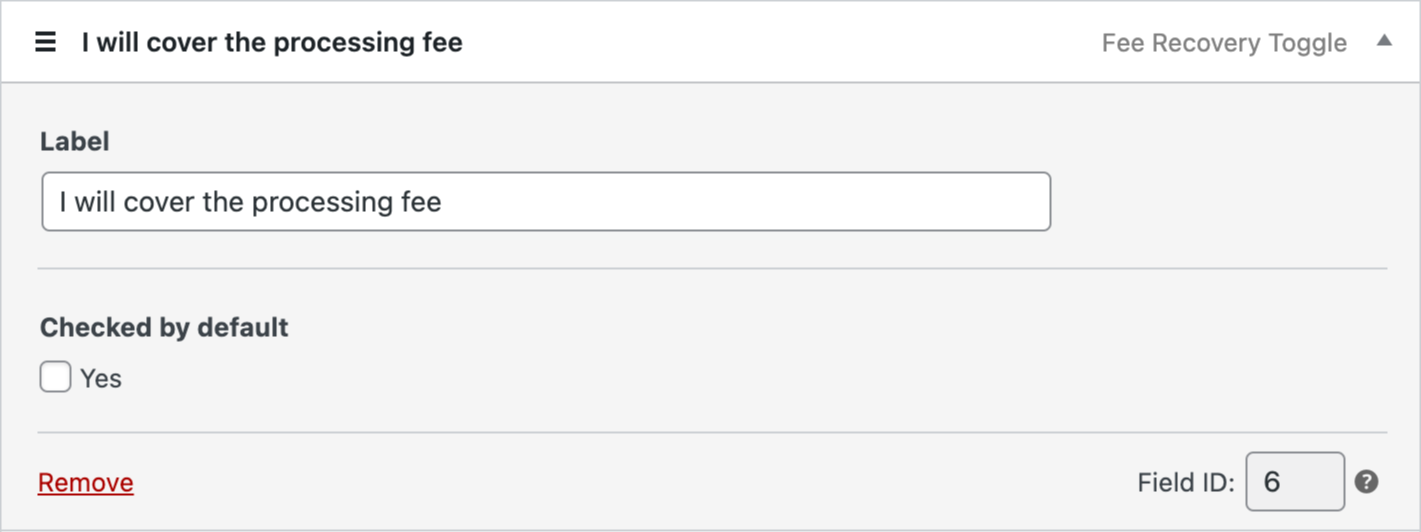The height and width of the screenshot is (532, 1421).
Task: Click the Field ID help question mark
Action: tap(1366, 482)
